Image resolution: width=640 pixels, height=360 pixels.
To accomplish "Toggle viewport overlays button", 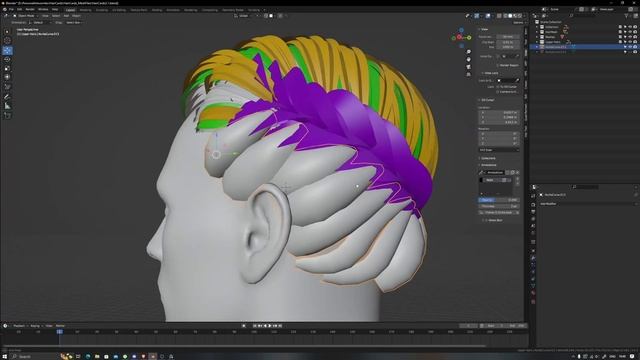I will coord(488,16).
